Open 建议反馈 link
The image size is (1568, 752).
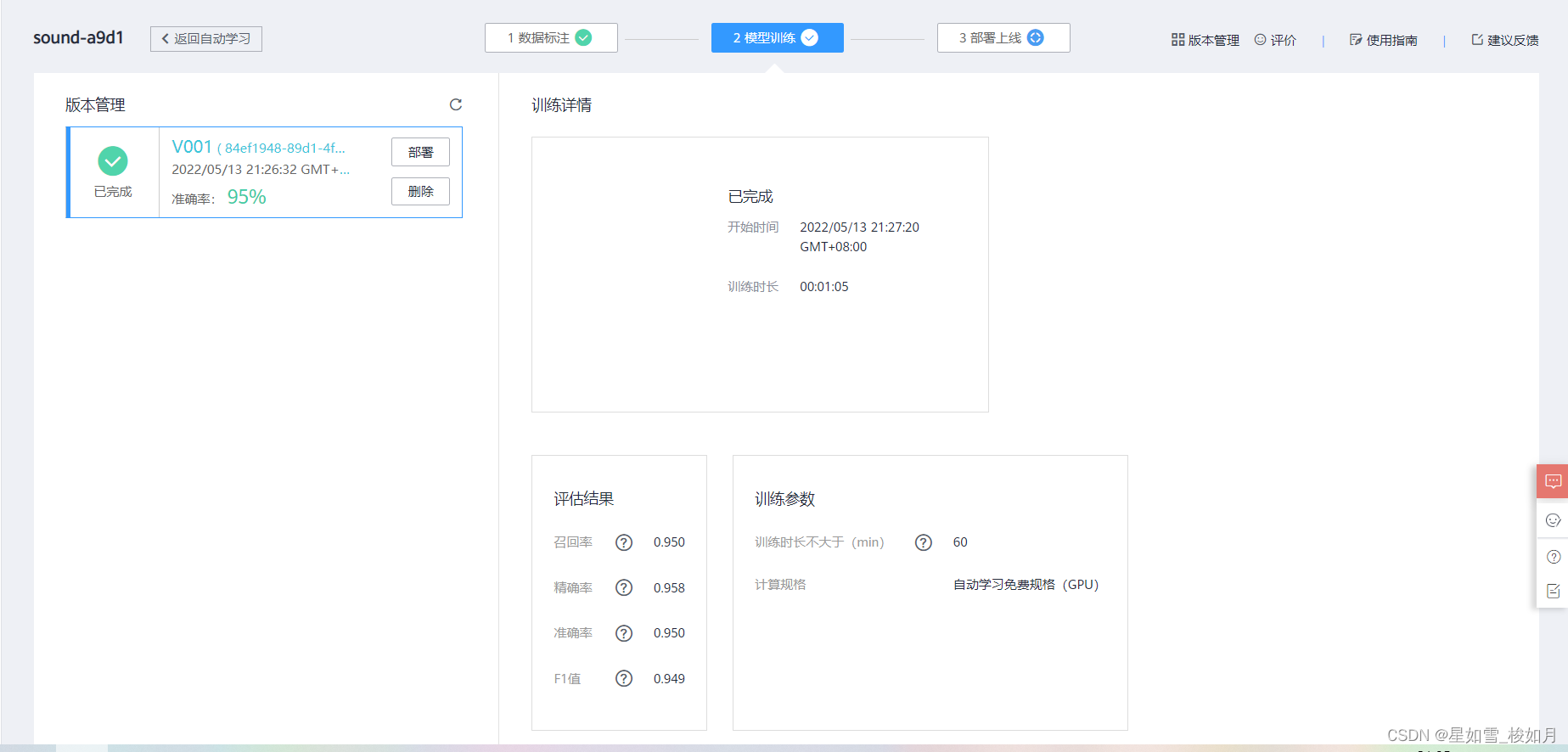coord(1513,40)
